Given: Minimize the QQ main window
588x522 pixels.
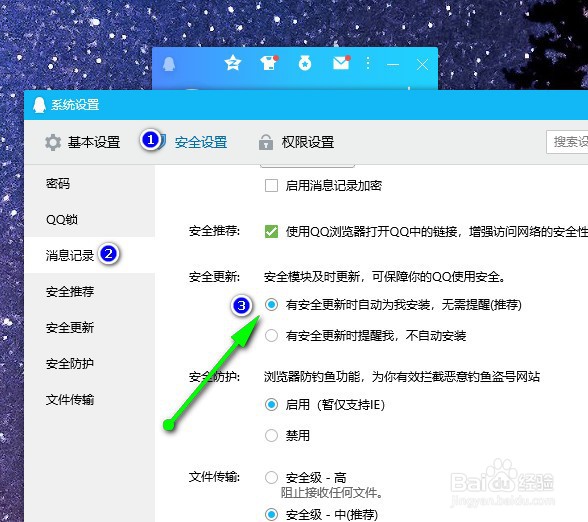Looking at the screenshot, I should [393, 64].
